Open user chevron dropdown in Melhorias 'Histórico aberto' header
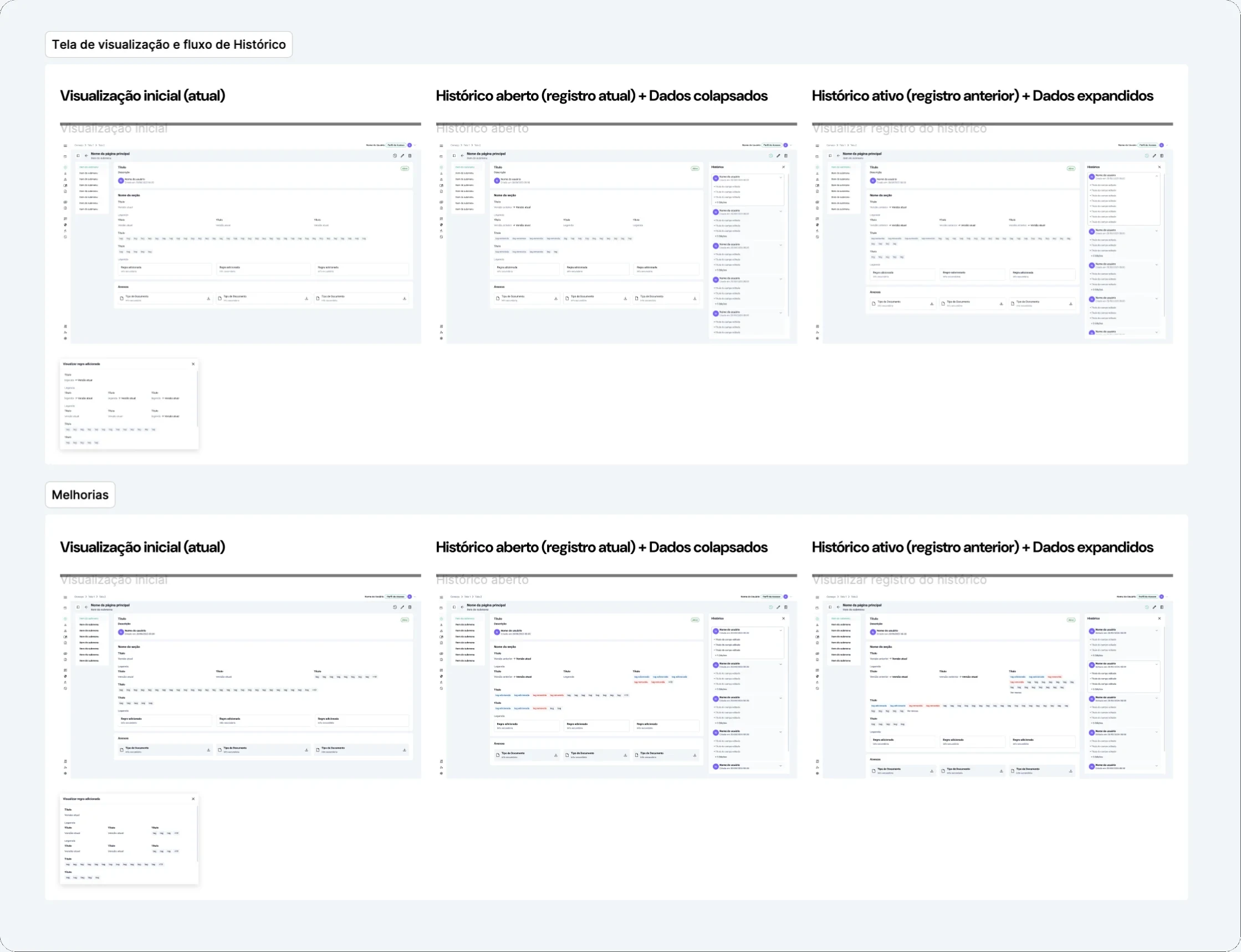This screenshot has height=952, width=1241. point(790,597)
